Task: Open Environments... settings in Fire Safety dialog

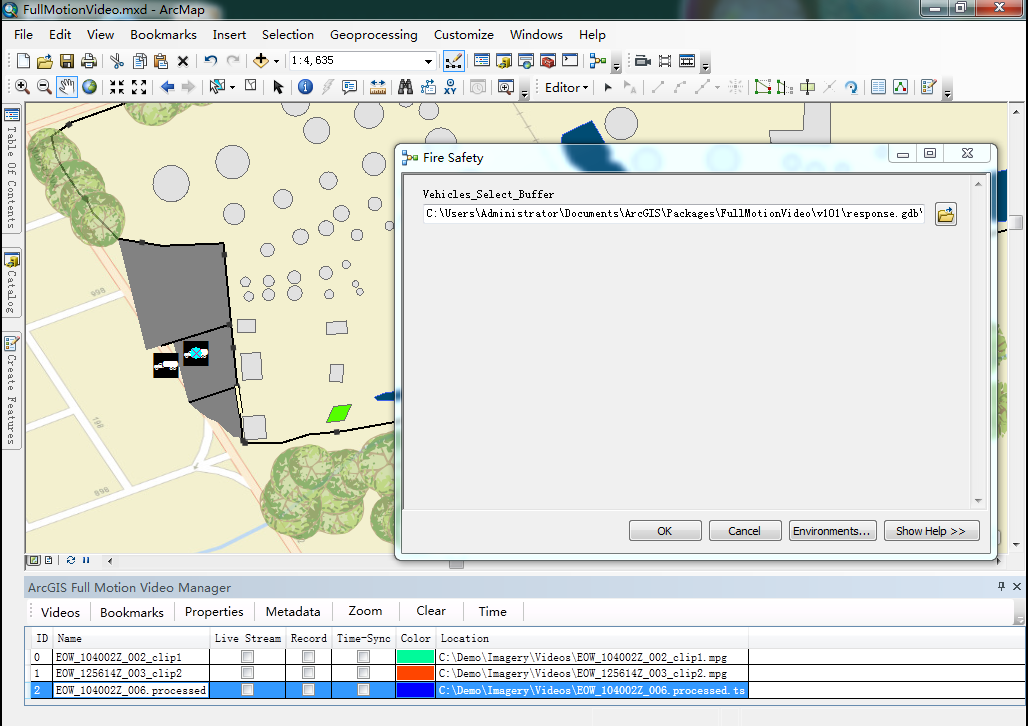Action: pos(831,531)
